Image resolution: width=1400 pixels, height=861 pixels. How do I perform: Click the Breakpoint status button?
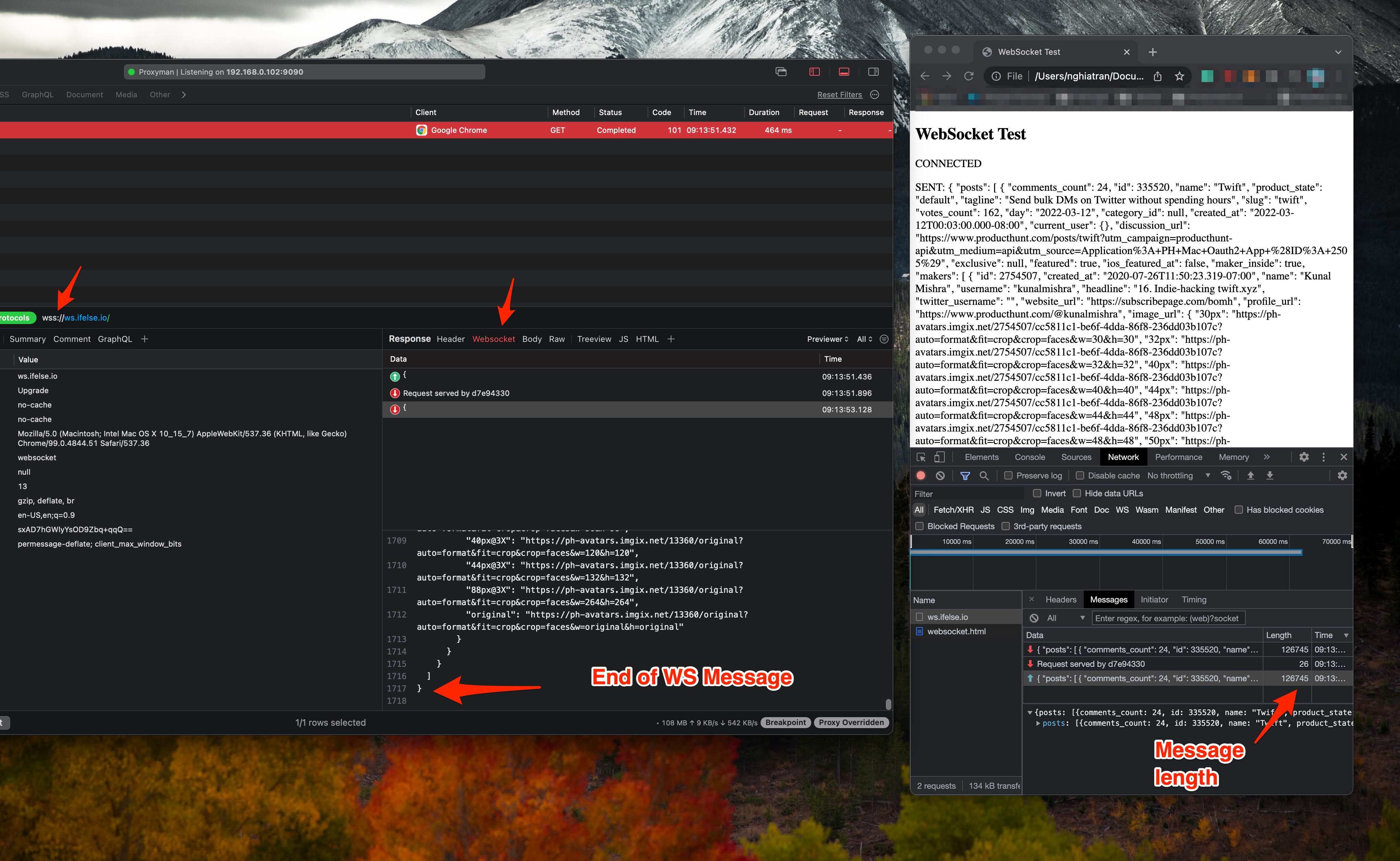785,722
